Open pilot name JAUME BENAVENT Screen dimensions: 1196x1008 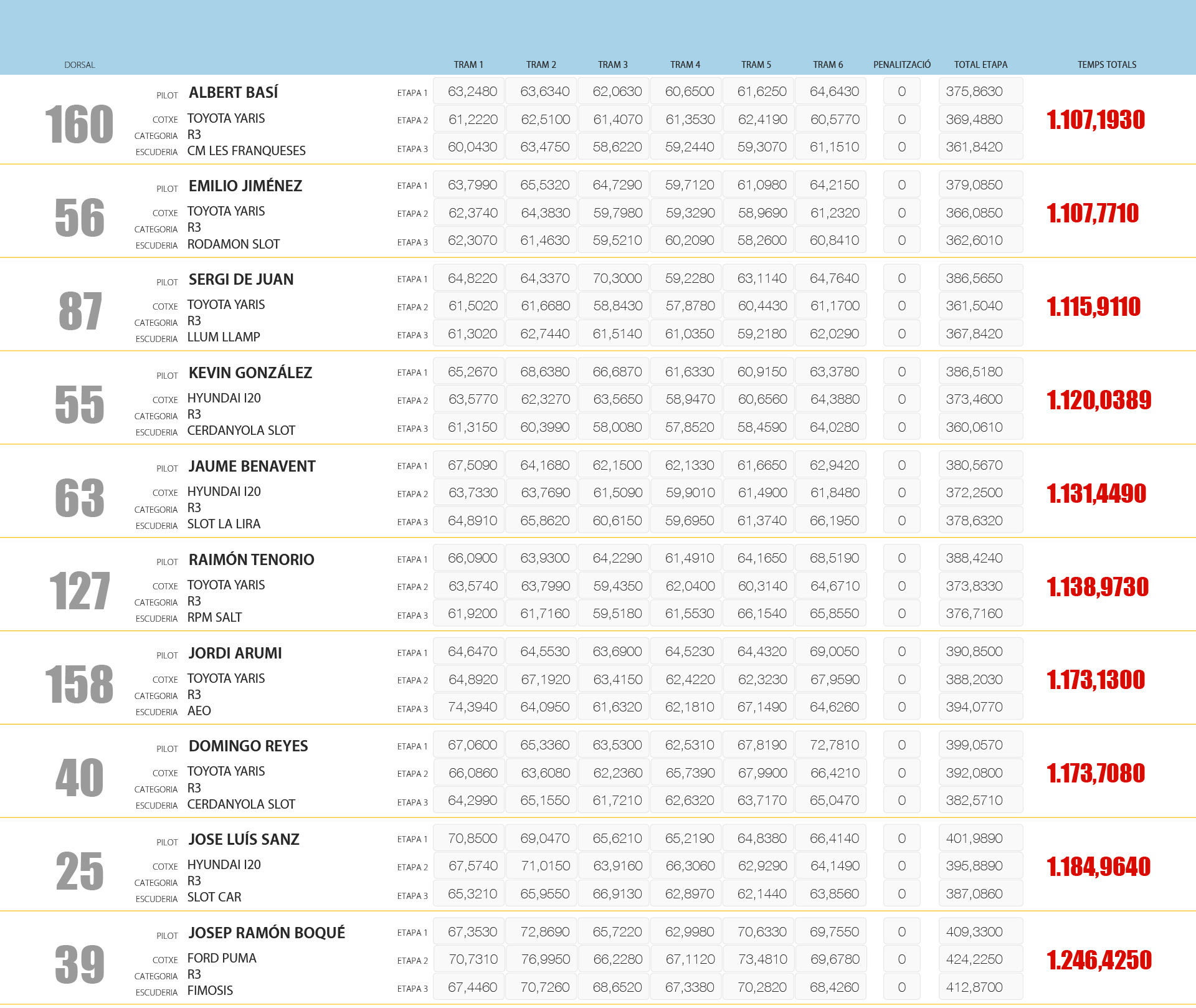click(252, 467)
